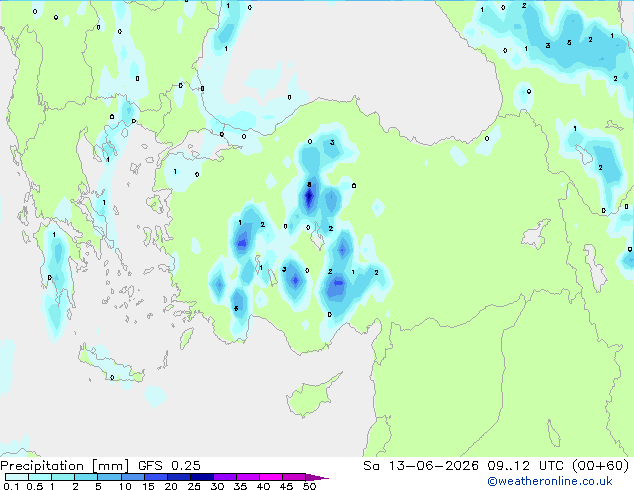Pick the 35–40 mm violet legend swatch
The width and height of the screenshot is (634, 490).
[x=247, y=477]
